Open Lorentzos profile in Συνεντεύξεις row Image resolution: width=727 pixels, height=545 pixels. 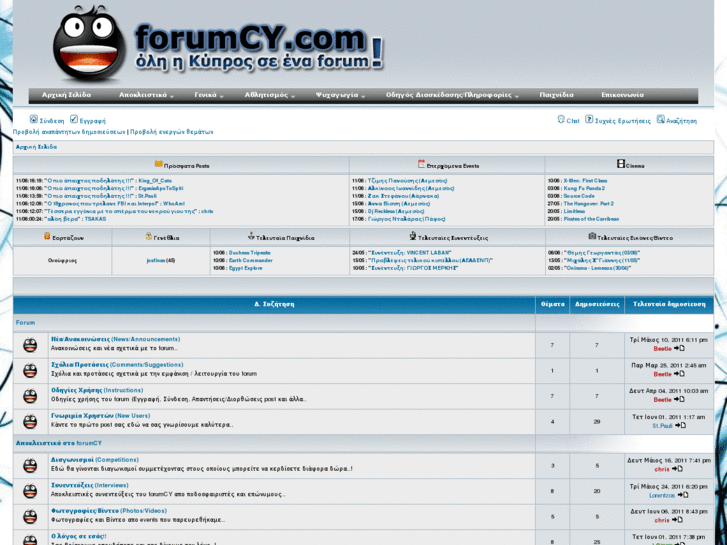pyautogui.click(x=662, y=495)
